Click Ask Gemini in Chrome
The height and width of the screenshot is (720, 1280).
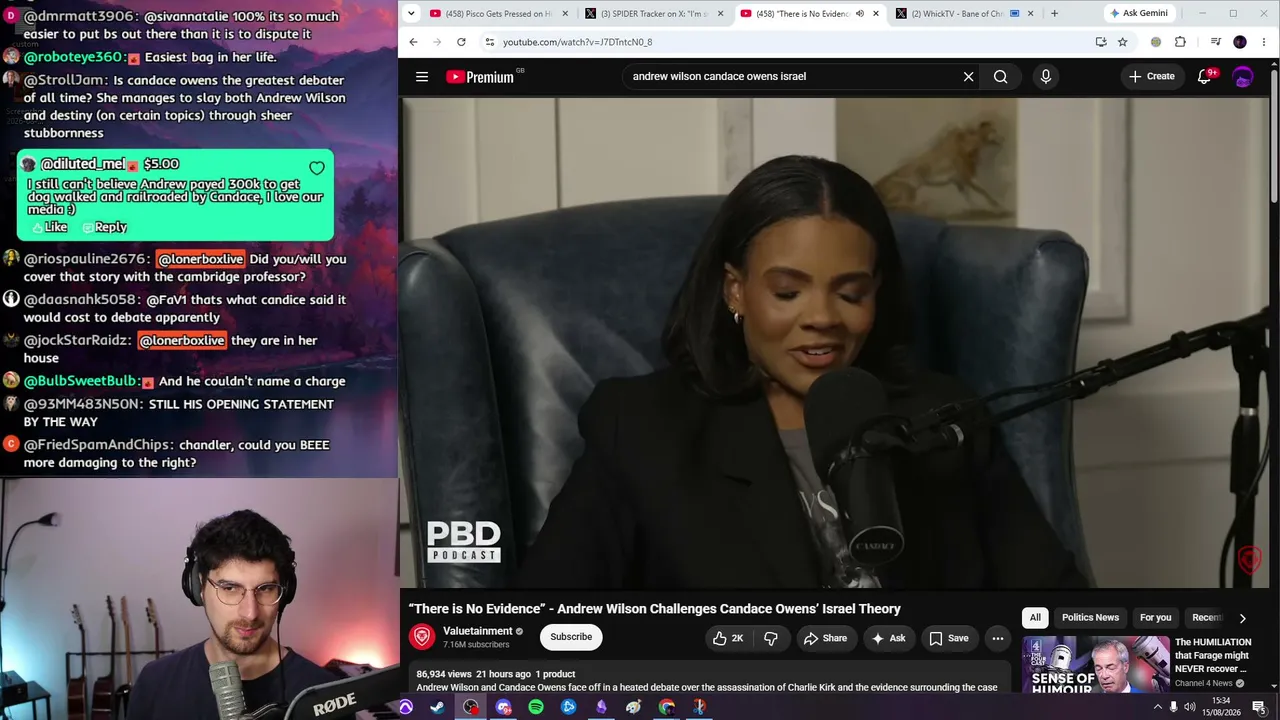click(1138, 14)
